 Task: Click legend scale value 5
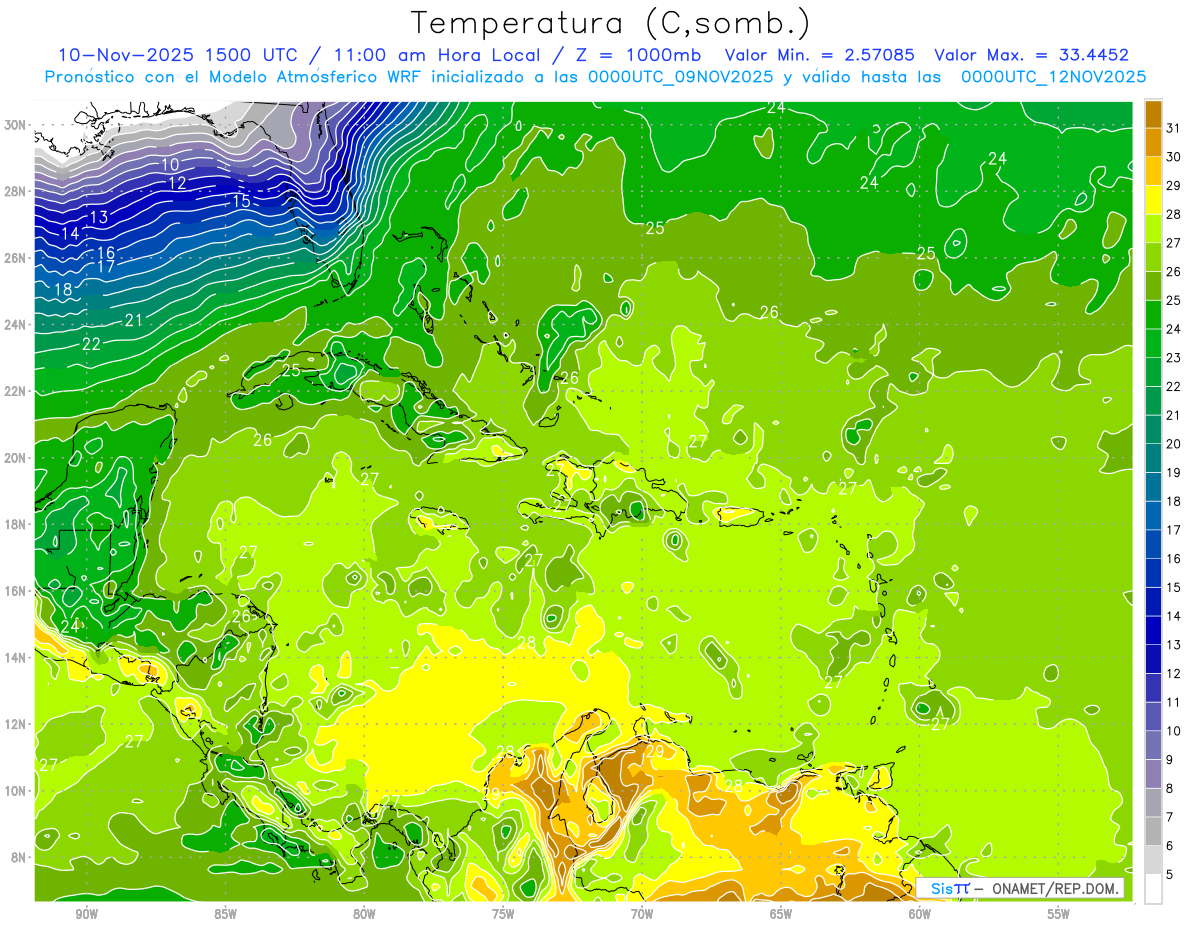click(x=1171, y=874)
